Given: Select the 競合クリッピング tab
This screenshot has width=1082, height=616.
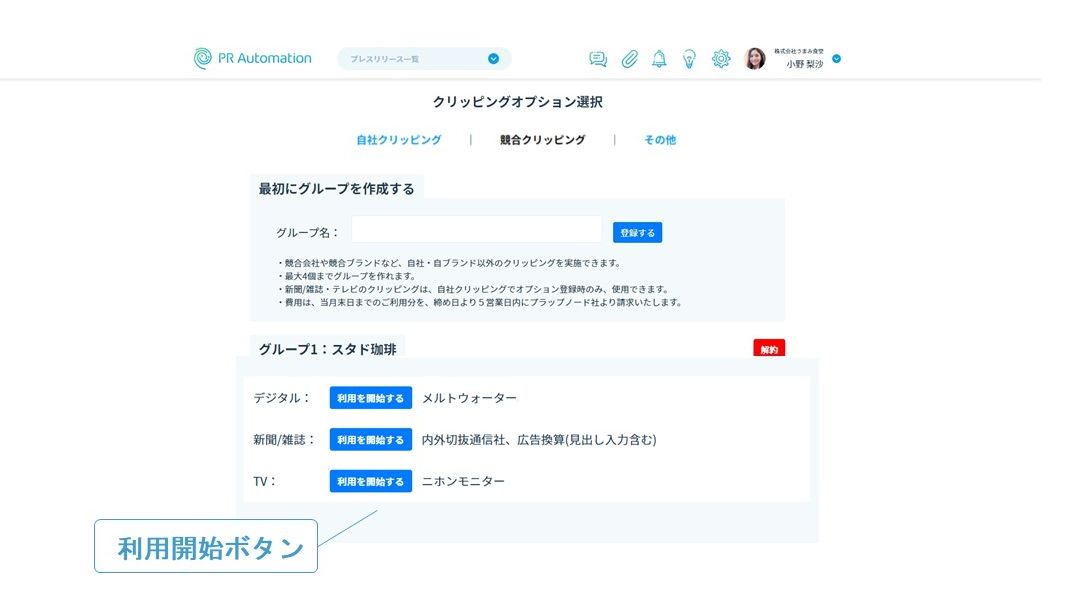Looking at the screenshot, I should (x=542, y=140).
